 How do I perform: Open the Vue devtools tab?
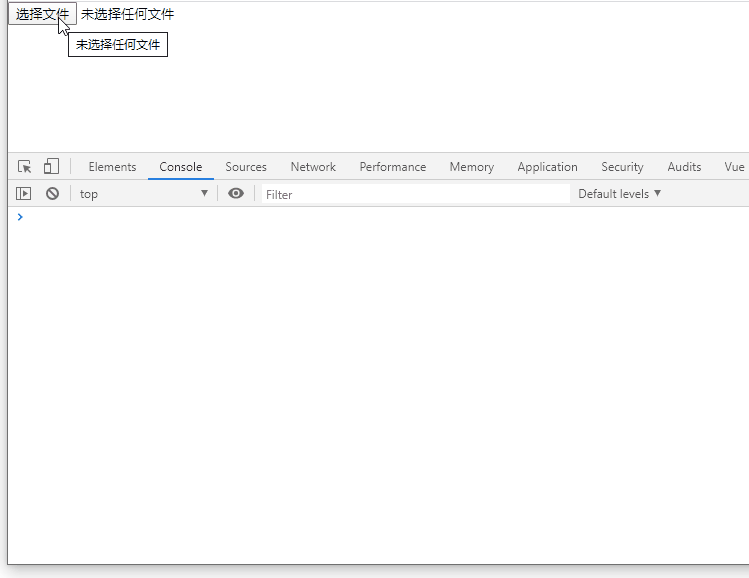734,167
